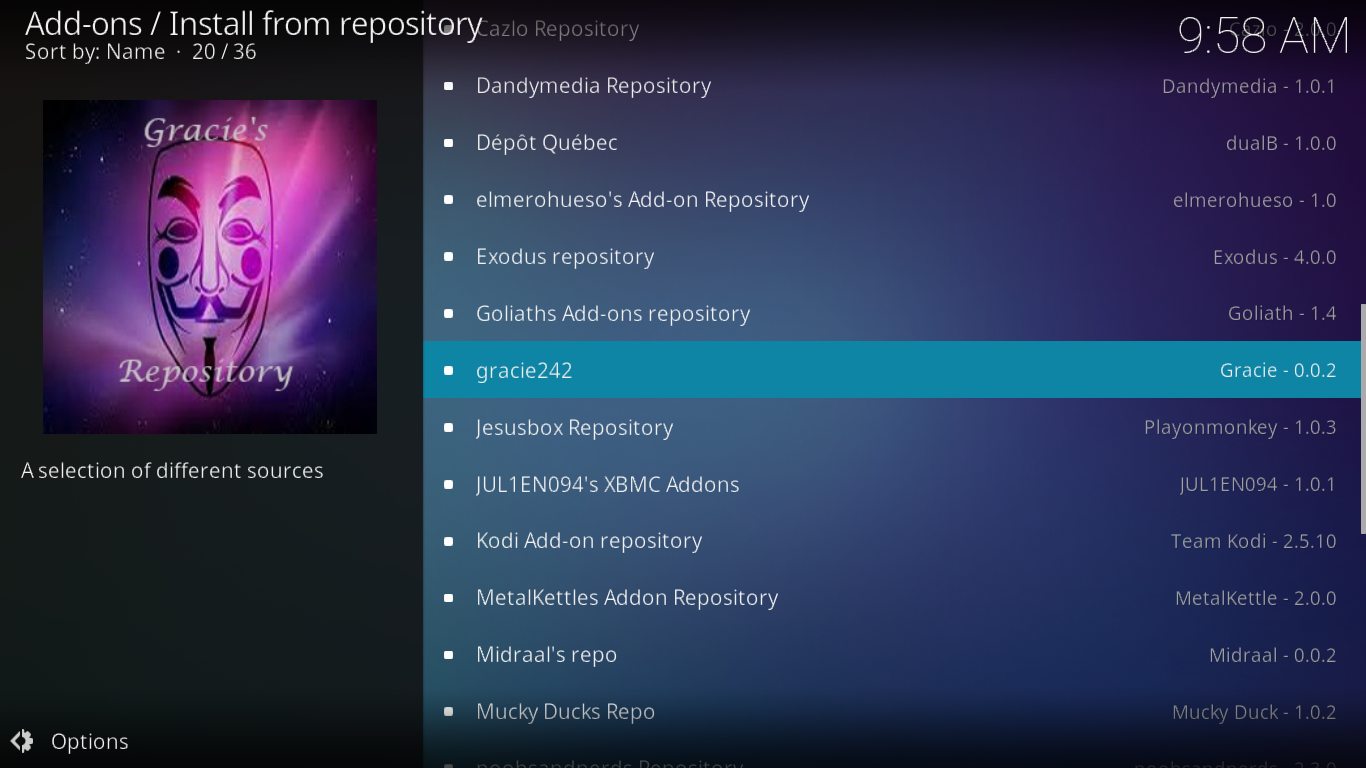Image resolution: width=1366 pixels, height=768 pixels.
Task: Select elmerohueso's Add-on Repository
Action: (x=892, y=200)
